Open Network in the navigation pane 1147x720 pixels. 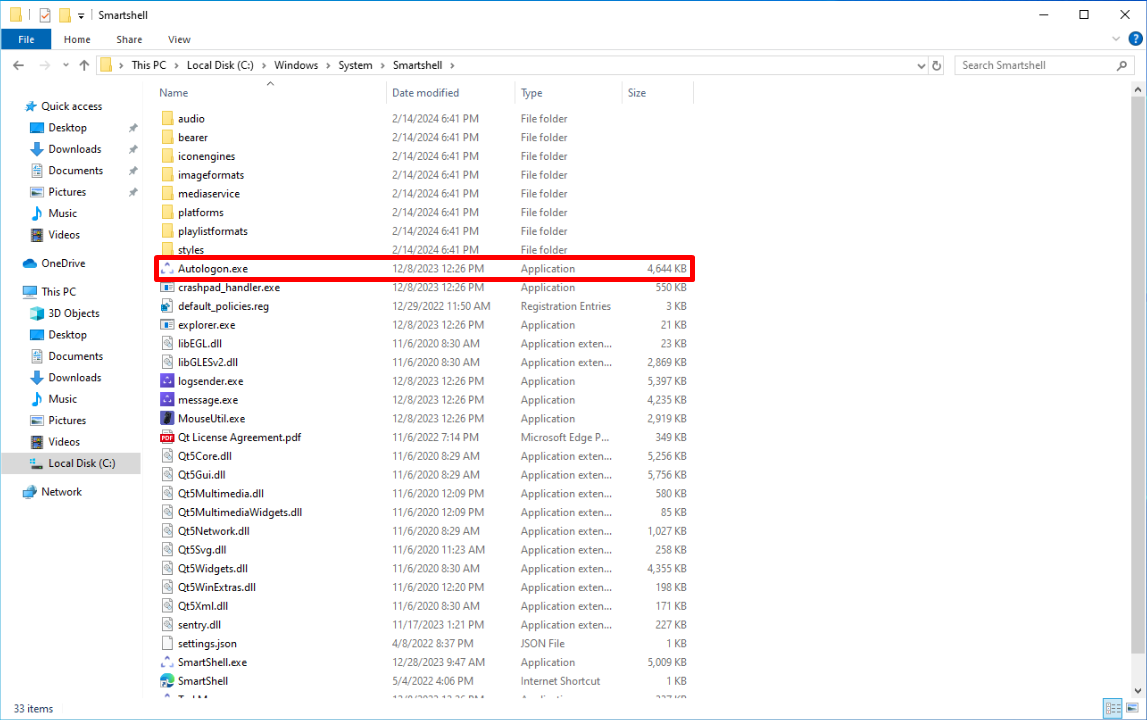tap(61, 492)
